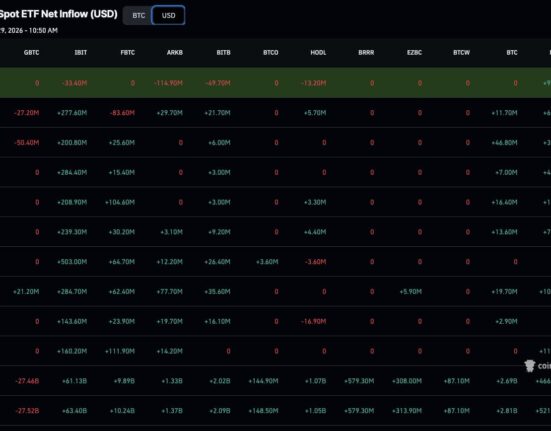Click the +200.80M IBIT cell
551x431 pixels.
(72, 143)
